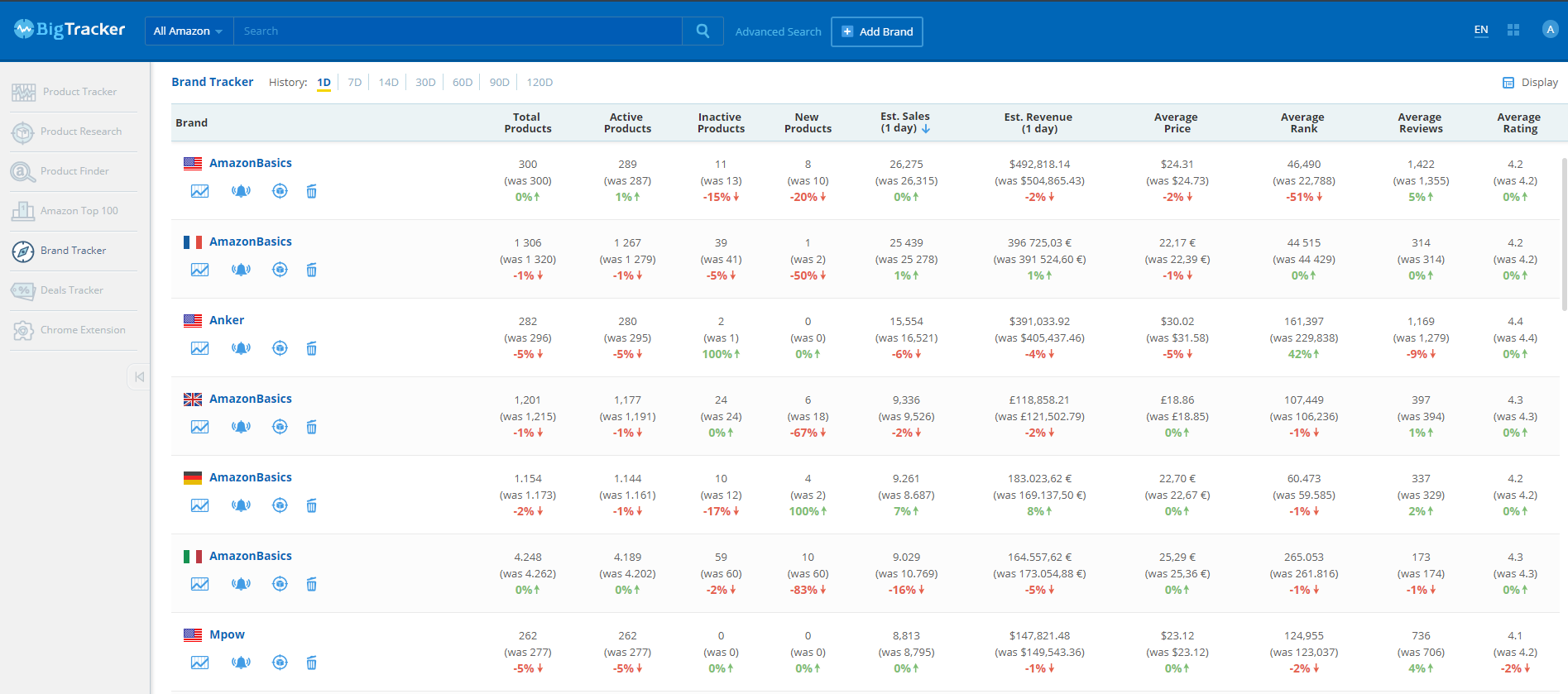Select 1D history tab

click(x=324, y=83)
